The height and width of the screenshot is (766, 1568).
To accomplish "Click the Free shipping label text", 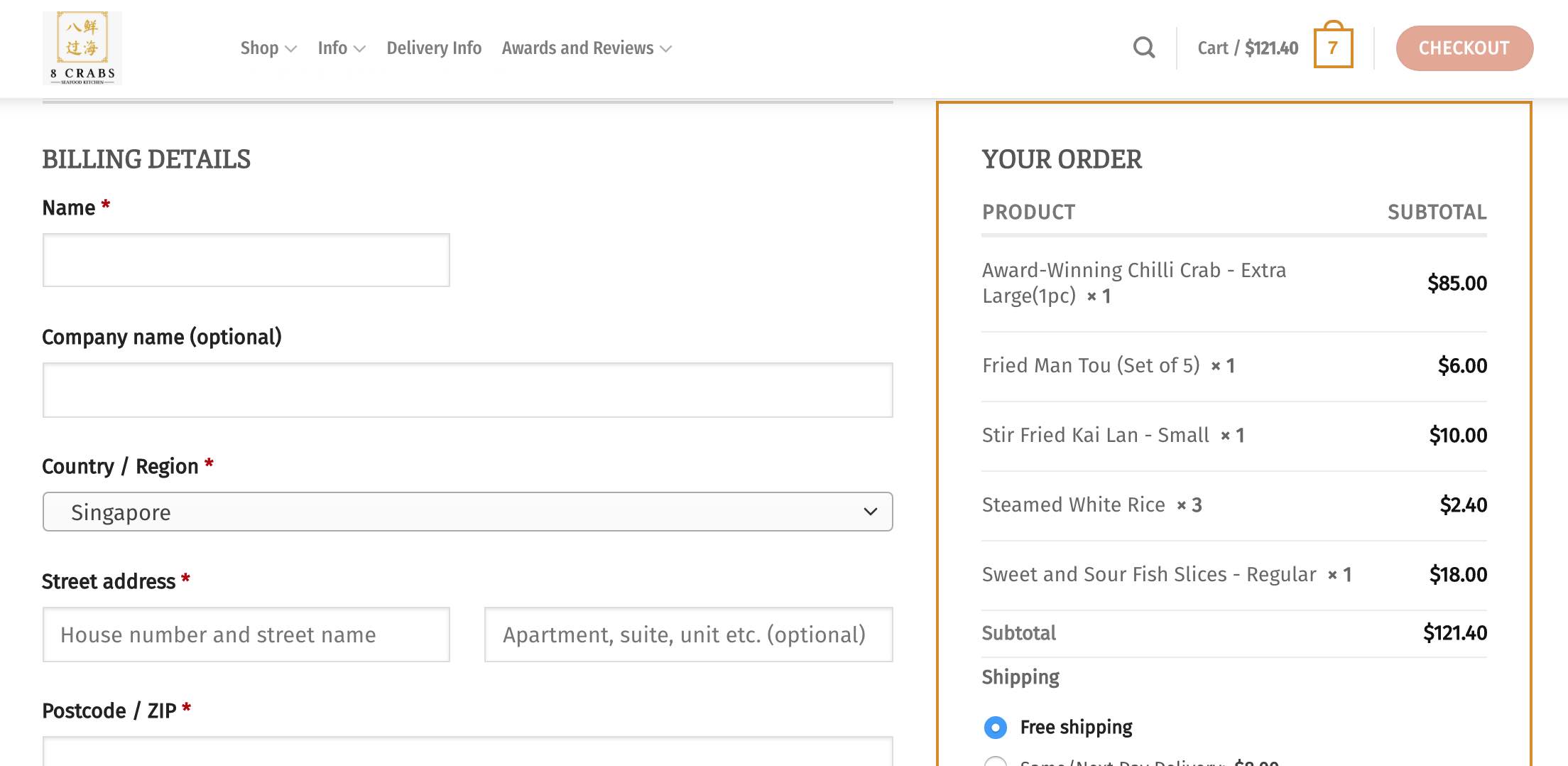I will [1075, 727].
